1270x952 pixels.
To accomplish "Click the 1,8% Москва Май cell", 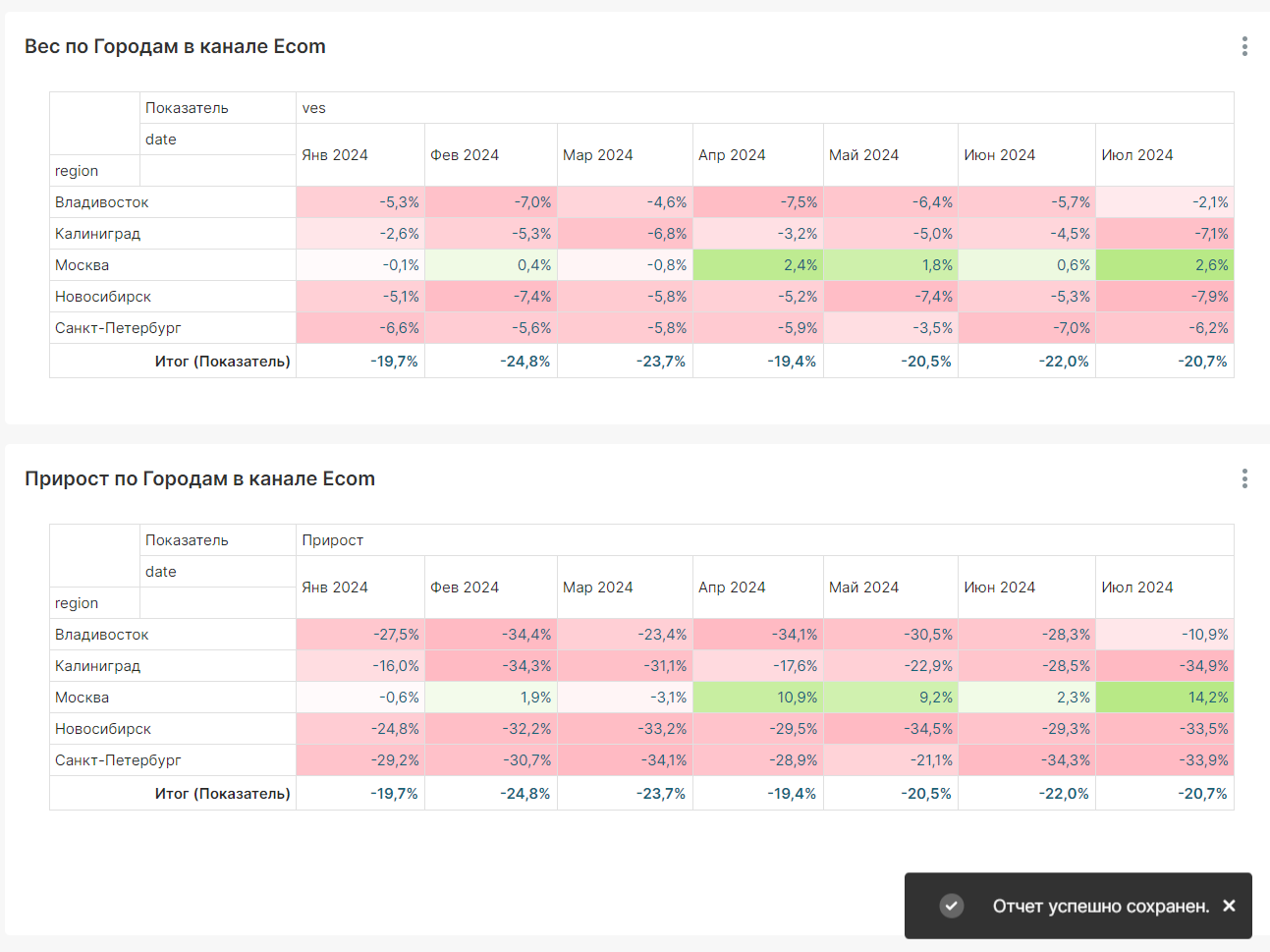I will point(891,265).
